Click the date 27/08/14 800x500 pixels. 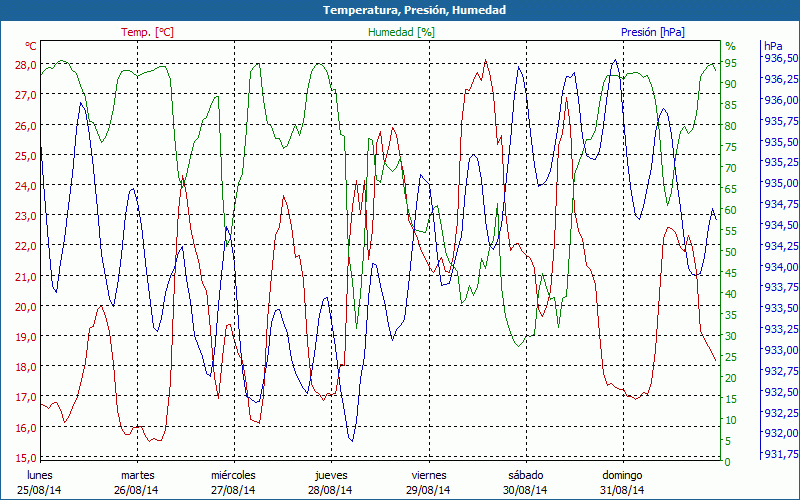pyautogui.click(x=233, y=490)
